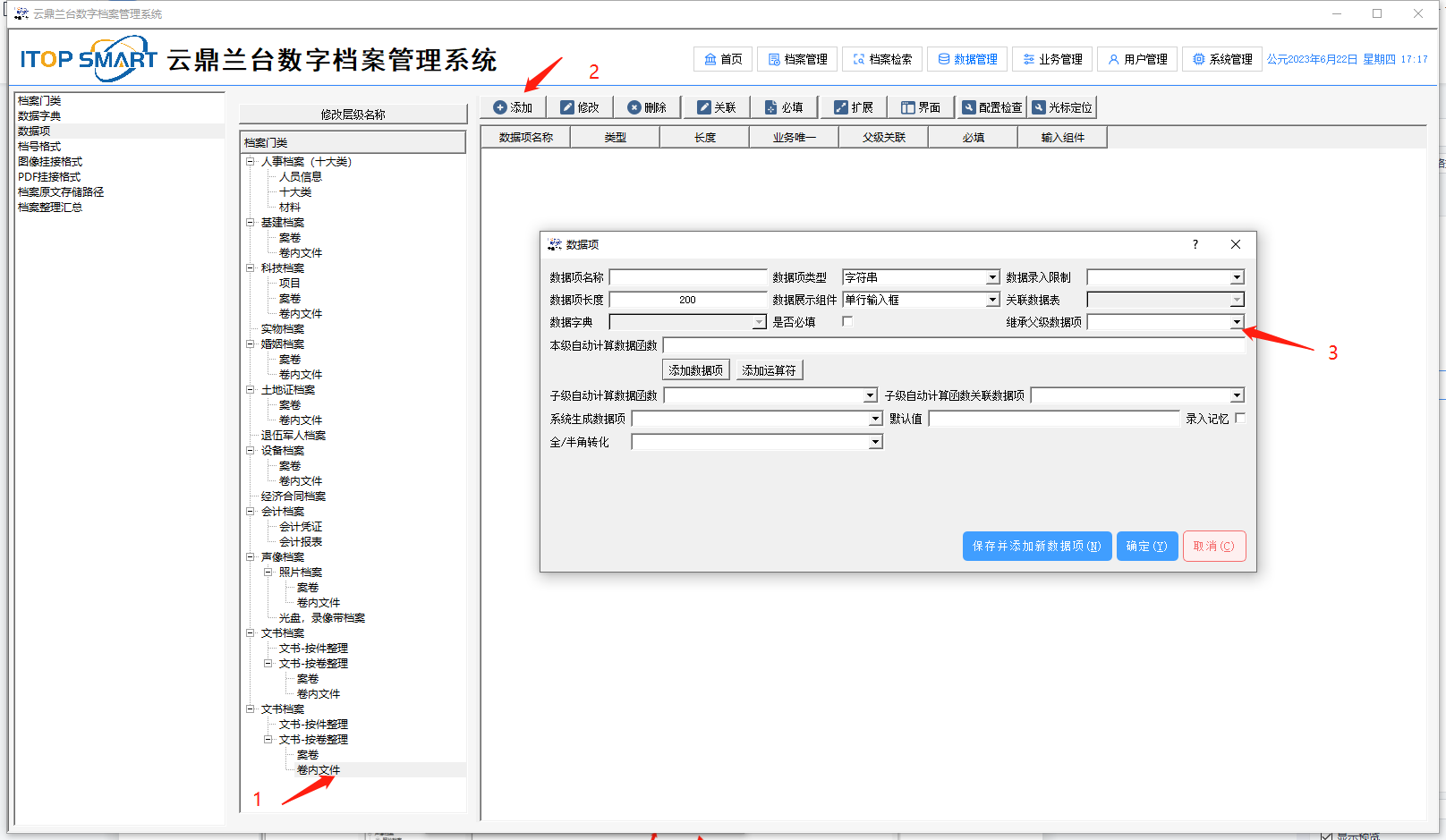
Task: Click the 修改 (Edit) toolbar icon
Action: [567, 107]
